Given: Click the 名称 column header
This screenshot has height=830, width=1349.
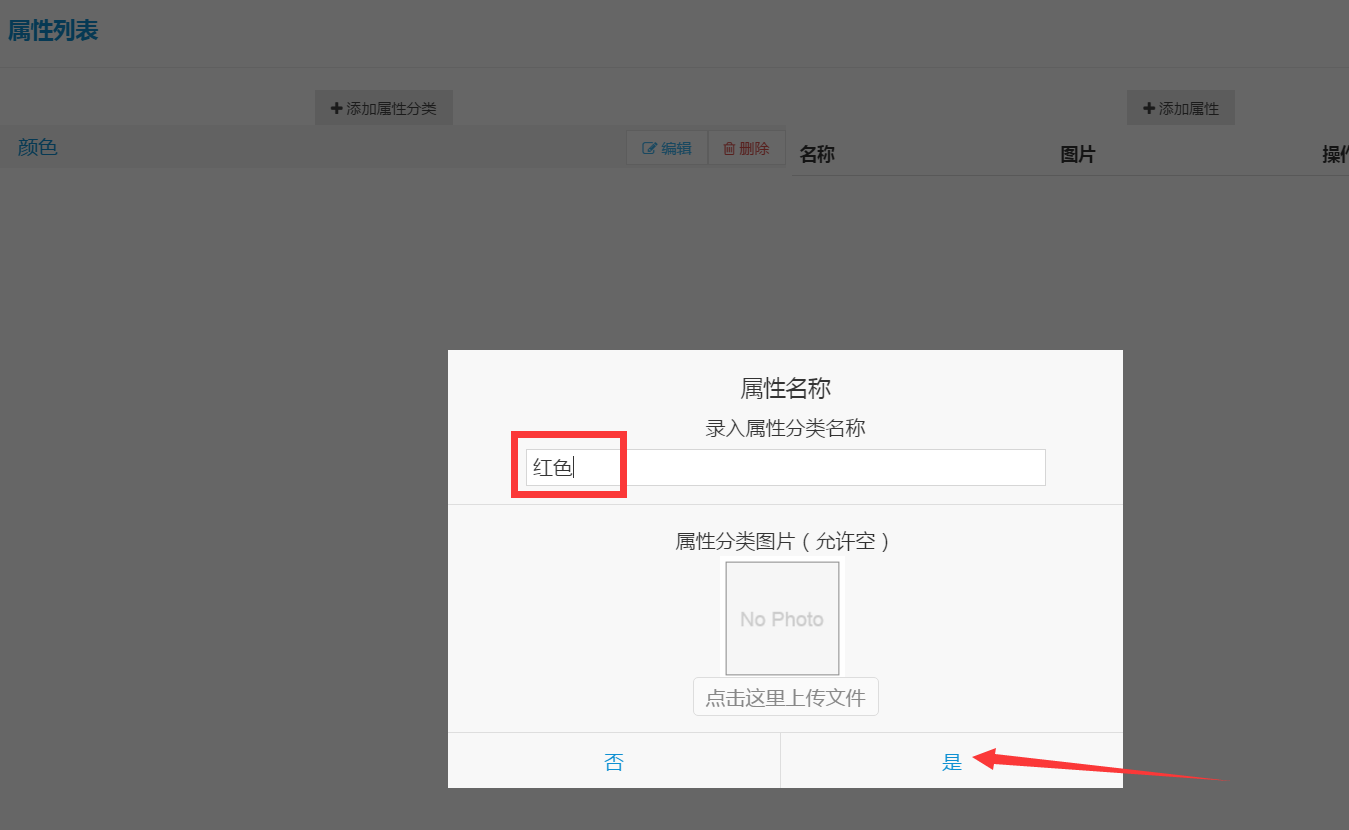Looking at the screenshot, I should (817, 155).
